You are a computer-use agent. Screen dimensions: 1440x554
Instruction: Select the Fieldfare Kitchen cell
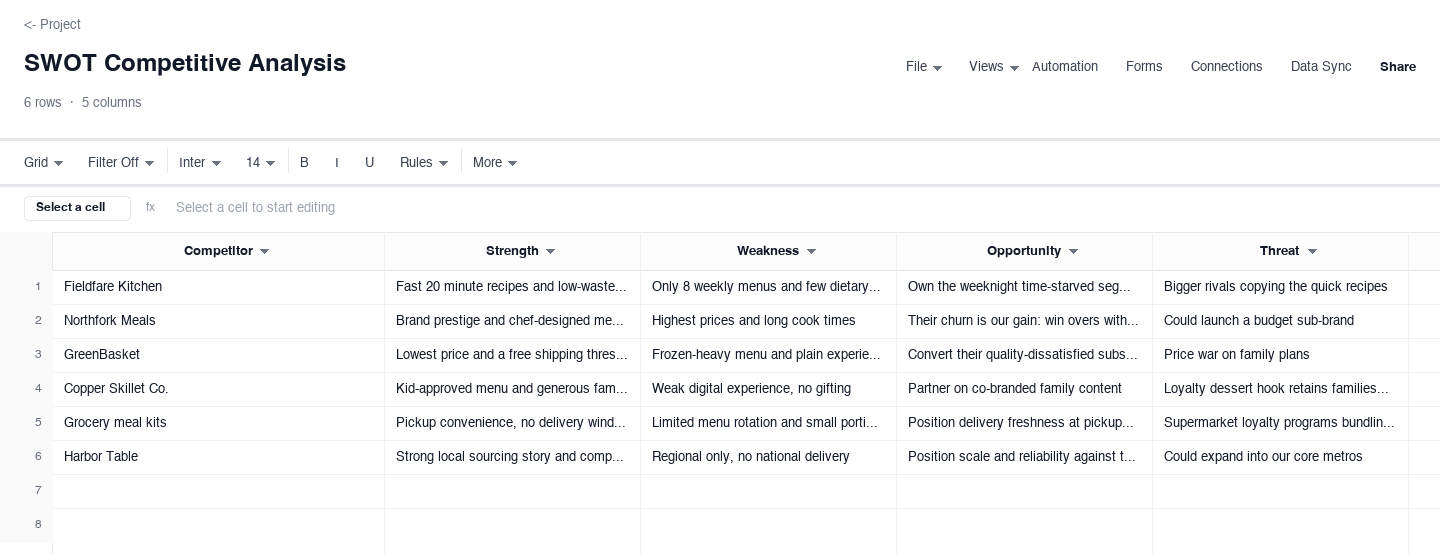coord(218,287)
